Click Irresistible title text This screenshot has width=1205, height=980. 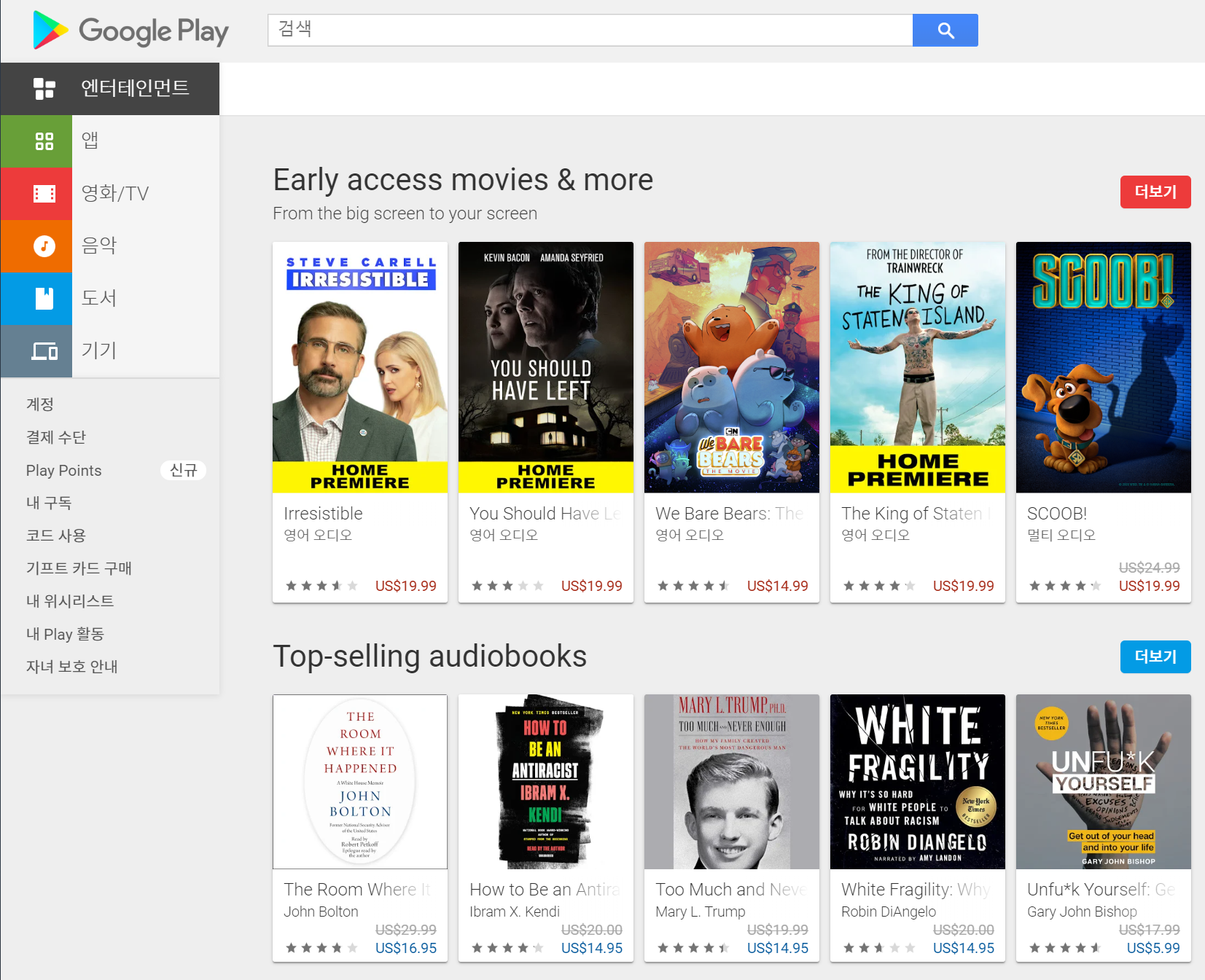pos(323,514)
